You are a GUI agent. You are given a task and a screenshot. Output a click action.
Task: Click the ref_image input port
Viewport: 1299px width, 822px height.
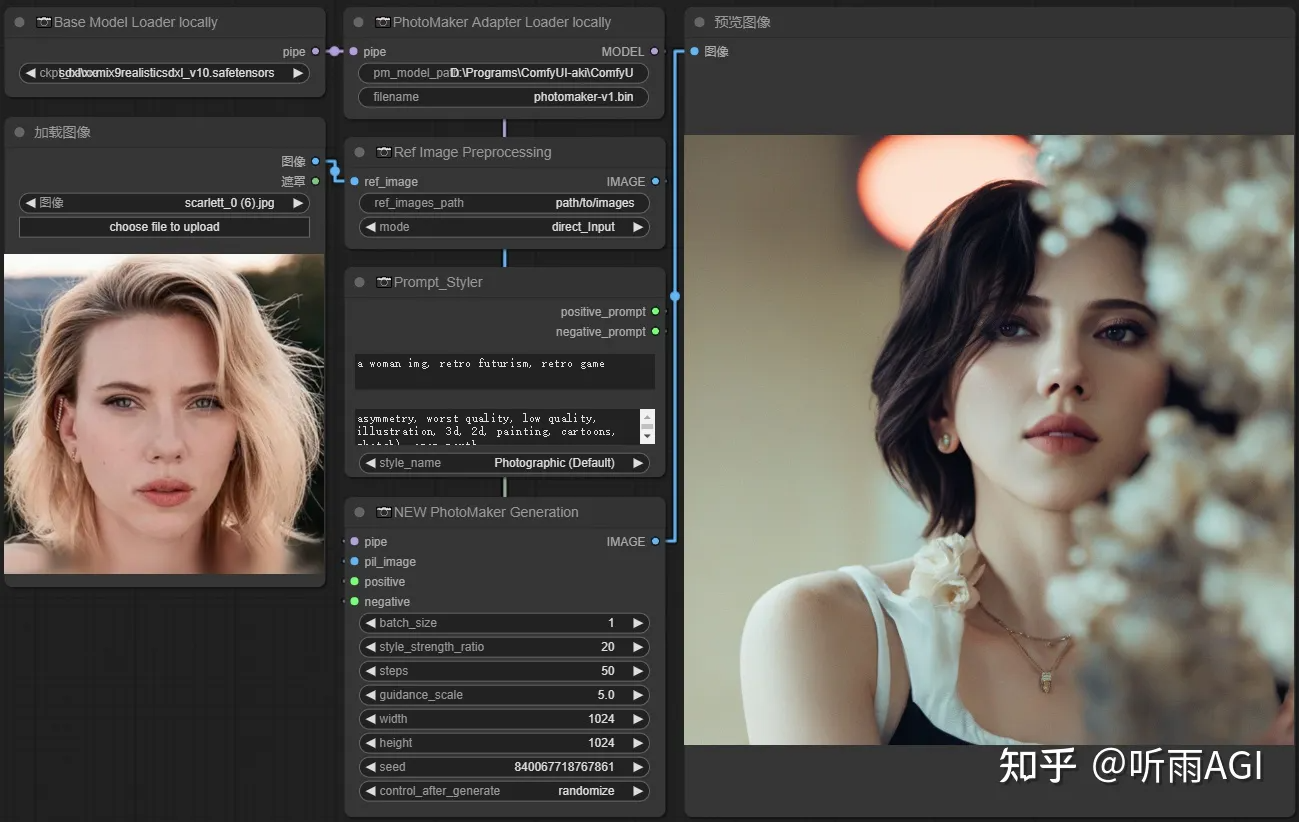(x=354, y=181)
